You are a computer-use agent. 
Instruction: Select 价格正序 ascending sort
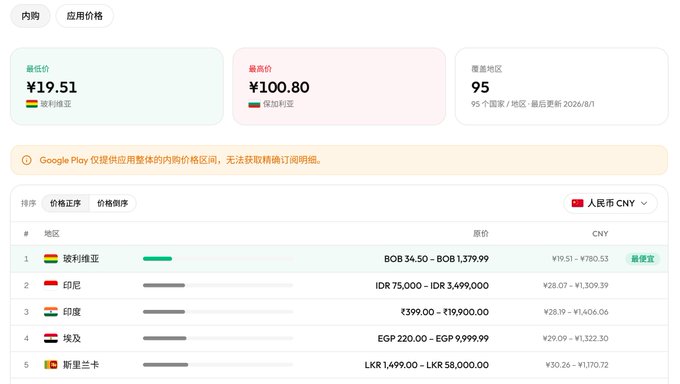point(65,203)
